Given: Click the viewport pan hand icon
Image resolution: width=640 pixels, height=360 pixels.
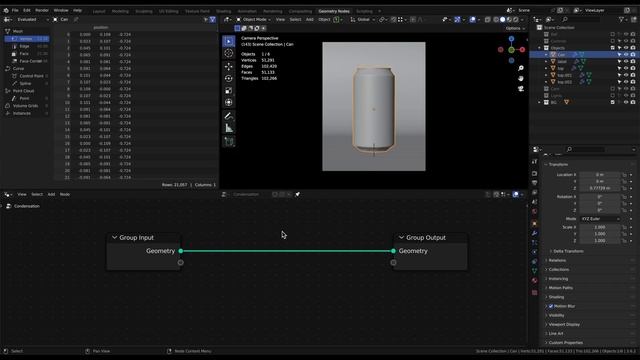Looking at the screenshot, I should (x=521, y=78).
